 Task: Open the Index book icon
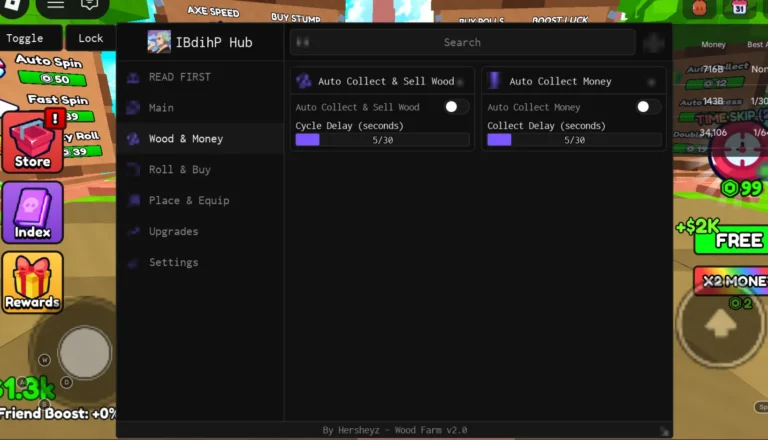pyautogui.click(x=32, y=212)
